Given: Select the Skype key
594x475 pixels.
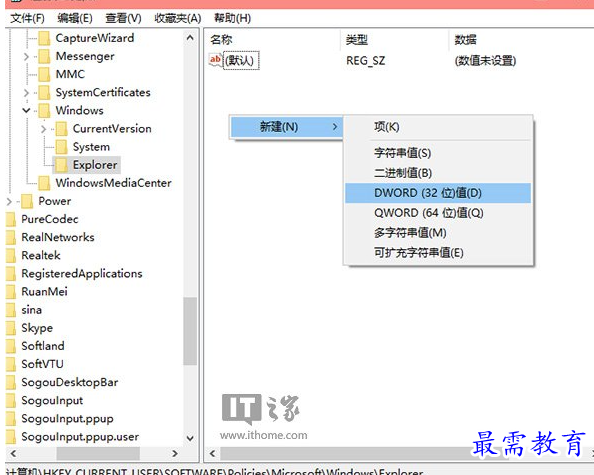Looking at the screenshot, I should click(x=37, y=328).
